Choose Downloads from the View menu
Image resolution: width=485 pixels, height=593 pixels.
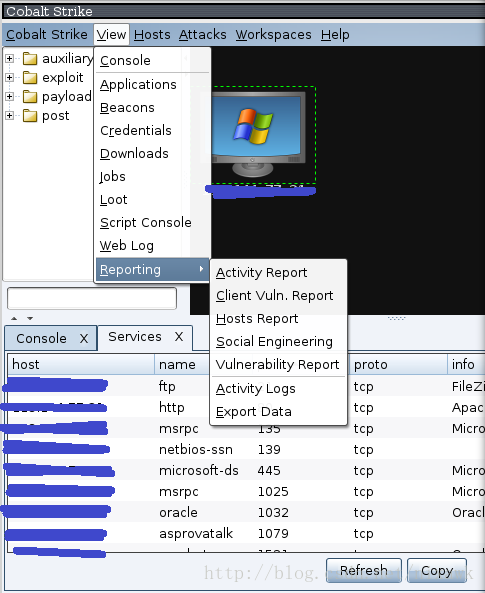coord(152,154)
